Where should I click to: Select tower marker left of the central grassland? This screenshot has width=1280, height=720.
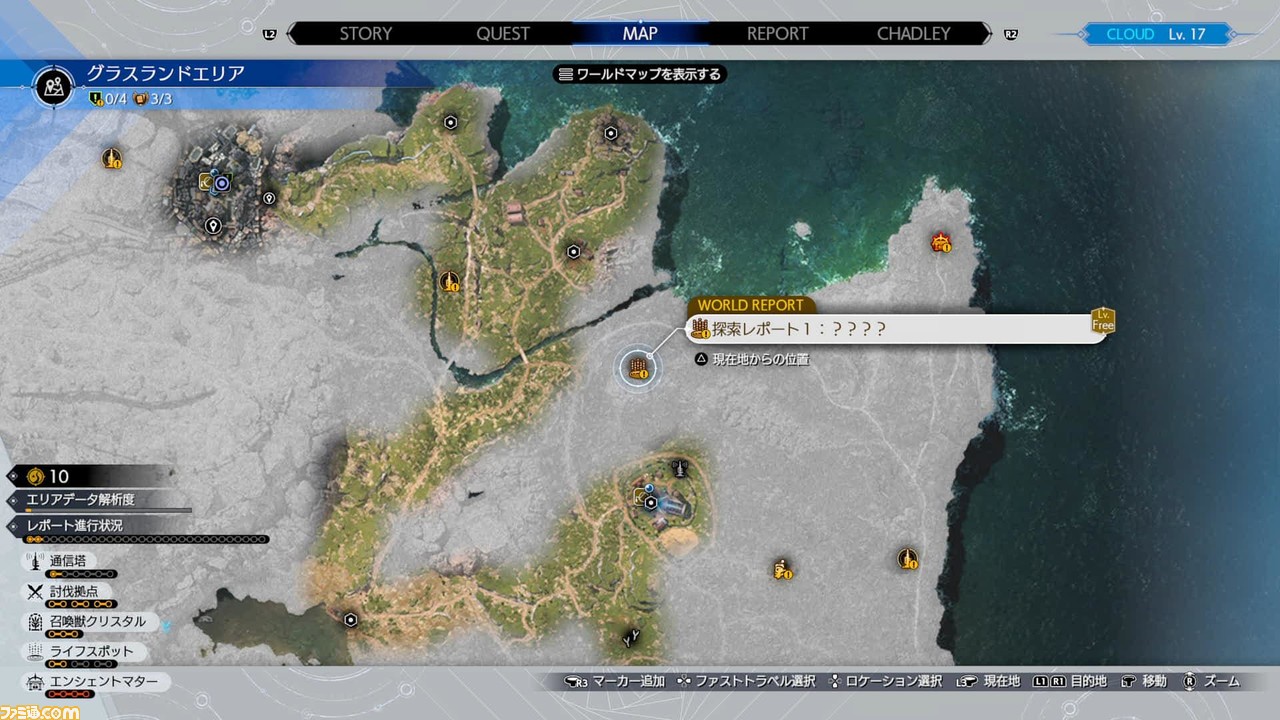(450, 282)
